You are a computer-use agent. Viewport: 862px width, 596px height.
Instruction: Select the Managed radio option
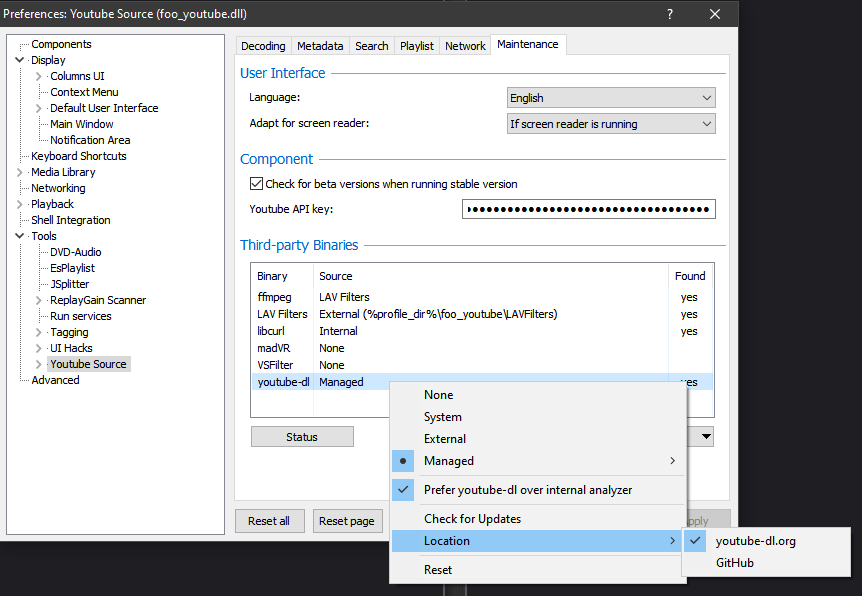(448, 461)
